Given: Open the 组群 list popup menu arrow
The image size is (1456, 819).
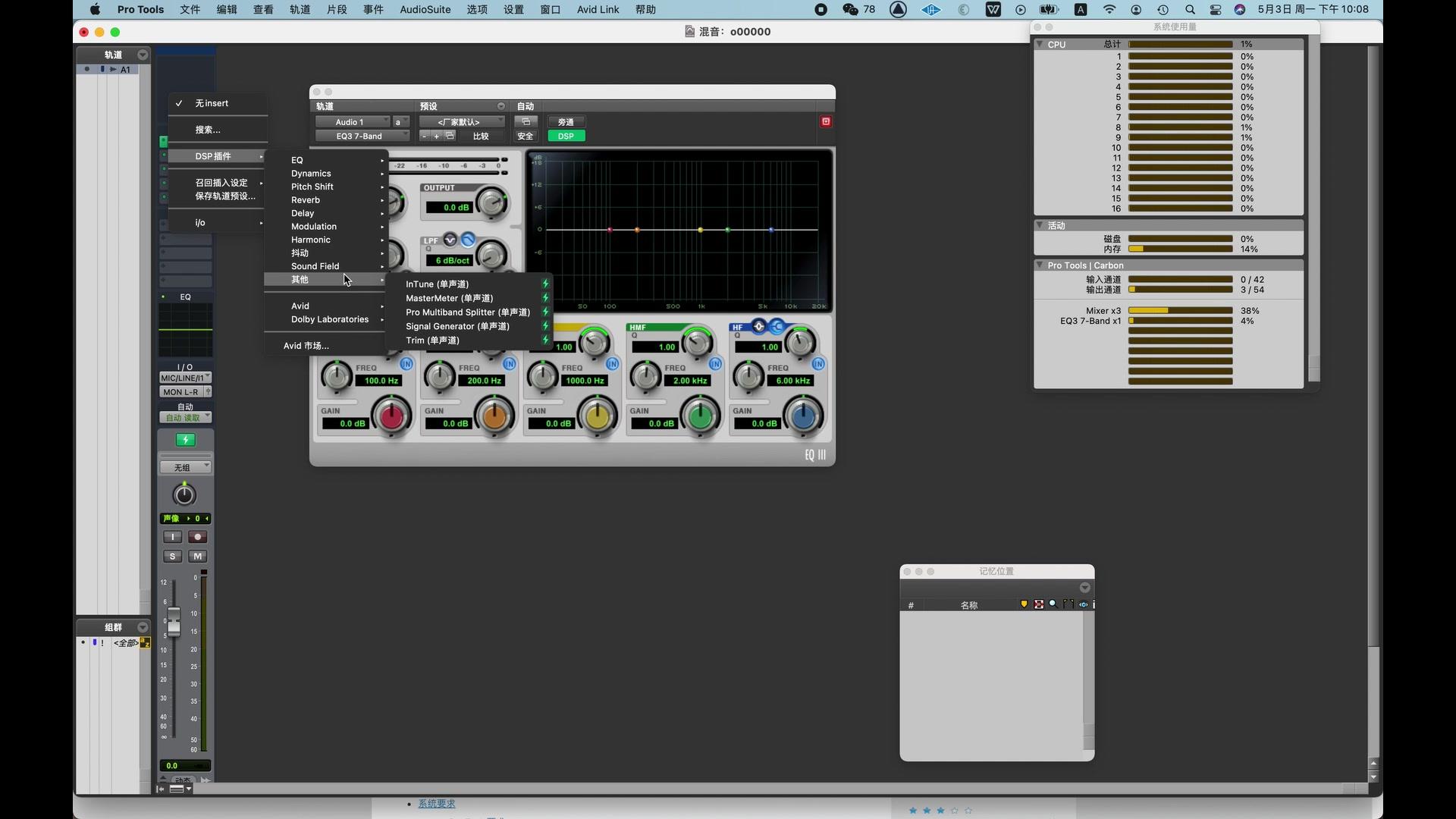Looking at the screenshot, I should pyautogui.click(x=143, y=627).
